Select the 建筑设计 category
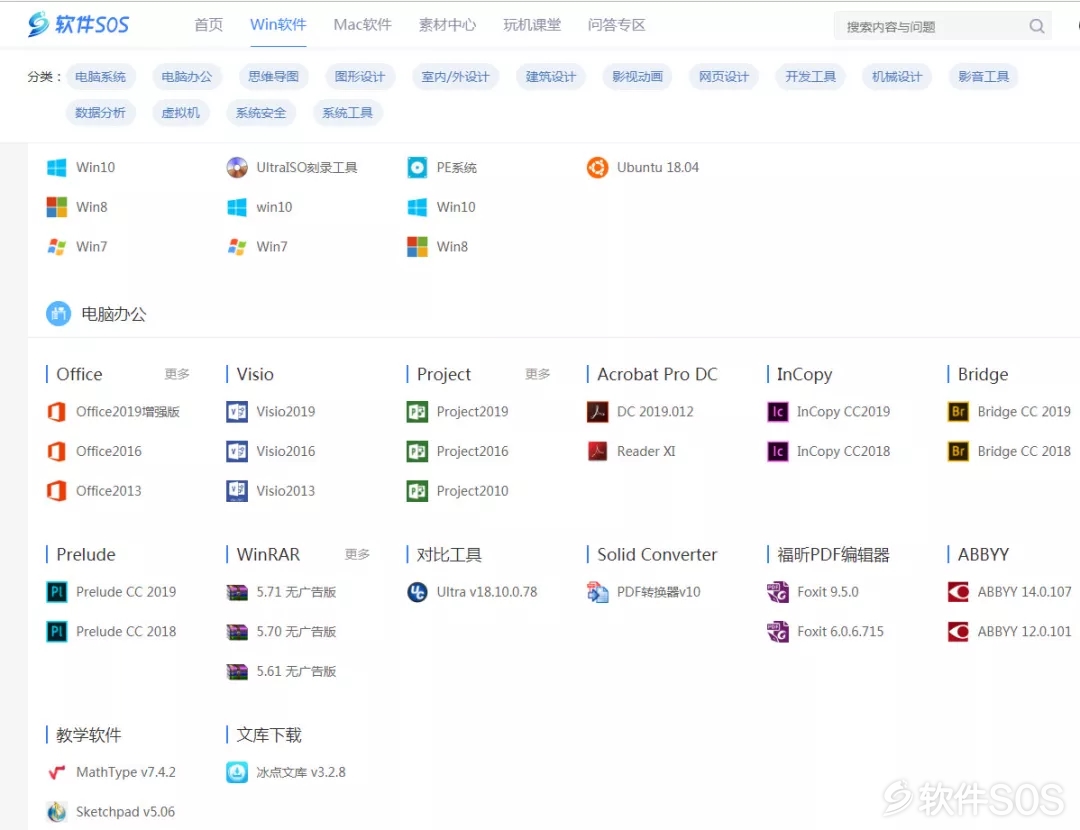This screenshot has height=830, width=1080. (550, 76)
